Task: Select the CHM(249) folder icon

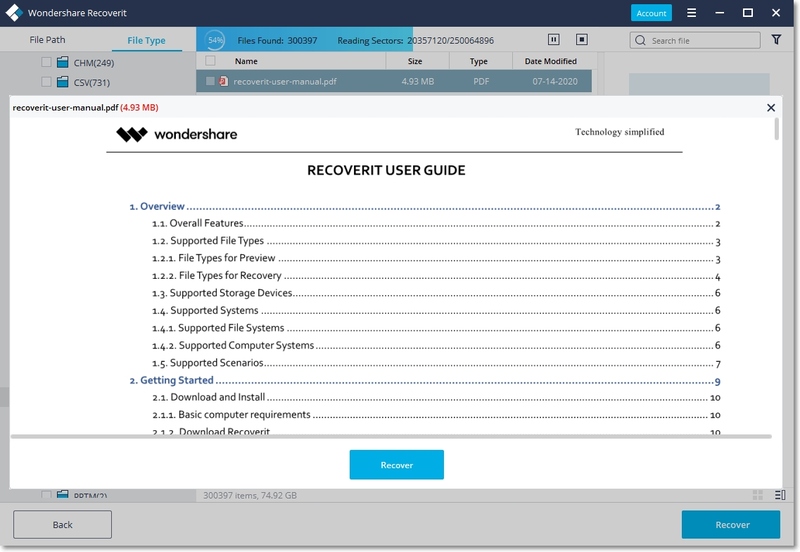Action: click(x=63, y=62)
